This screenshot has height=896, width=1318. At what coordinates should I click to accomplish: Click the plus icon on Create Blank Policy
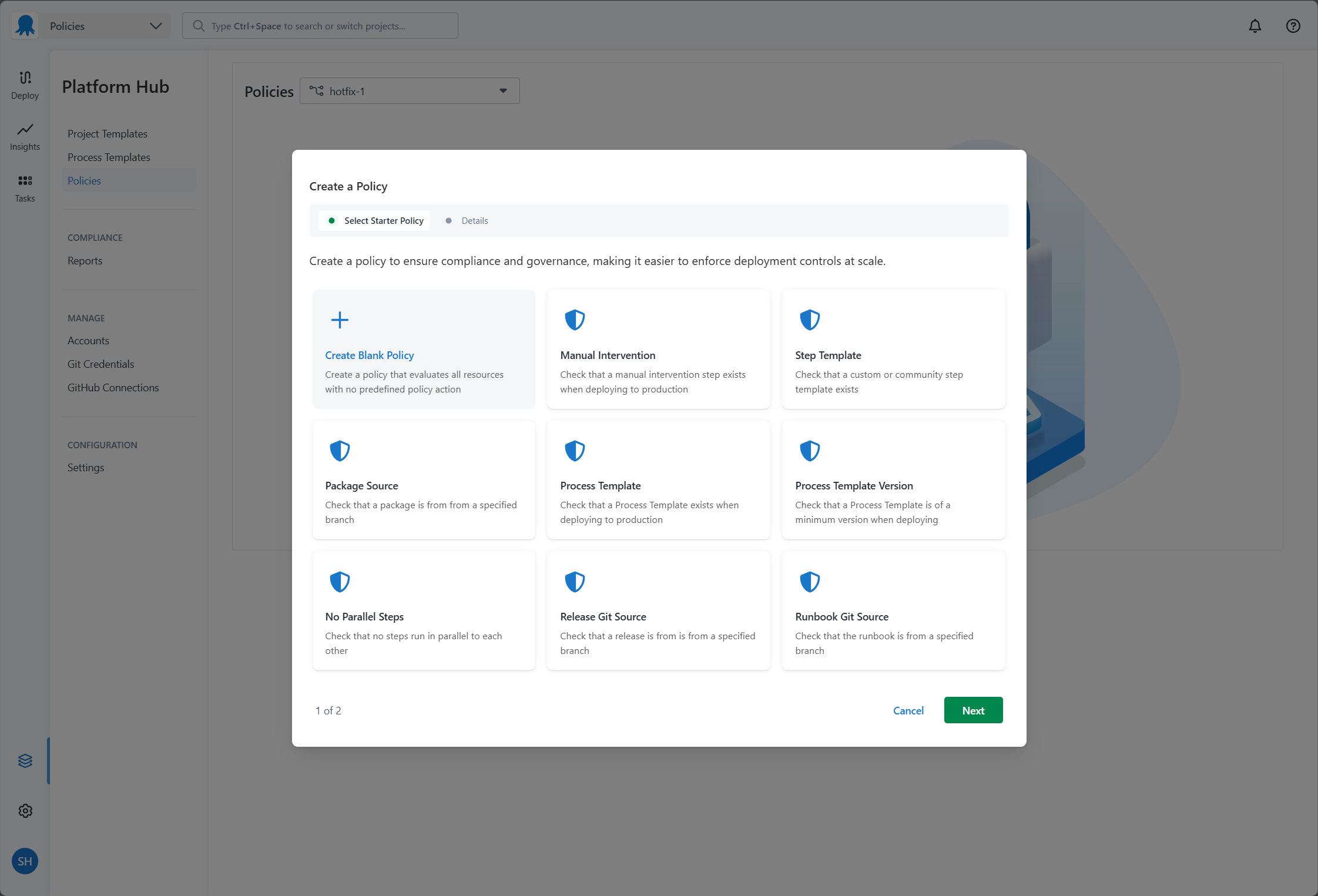point(339,320)
